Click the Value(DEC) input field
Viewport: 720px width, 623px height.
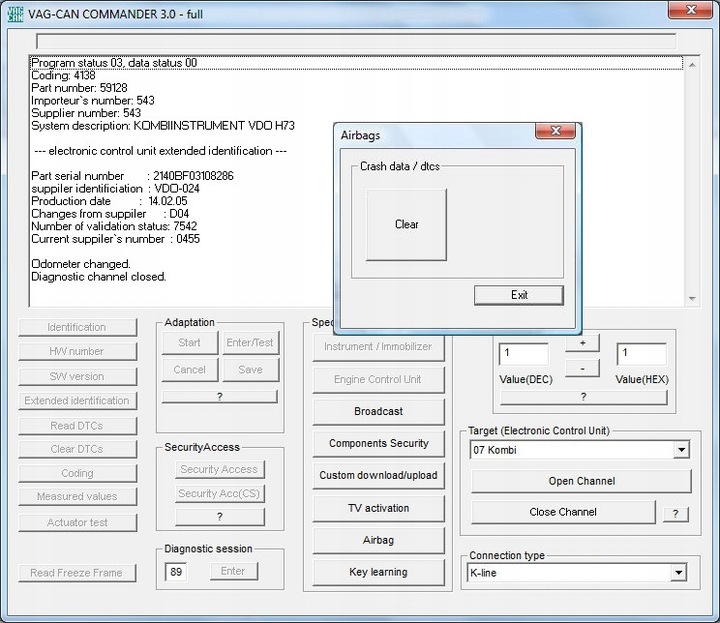tap(523, 354)
